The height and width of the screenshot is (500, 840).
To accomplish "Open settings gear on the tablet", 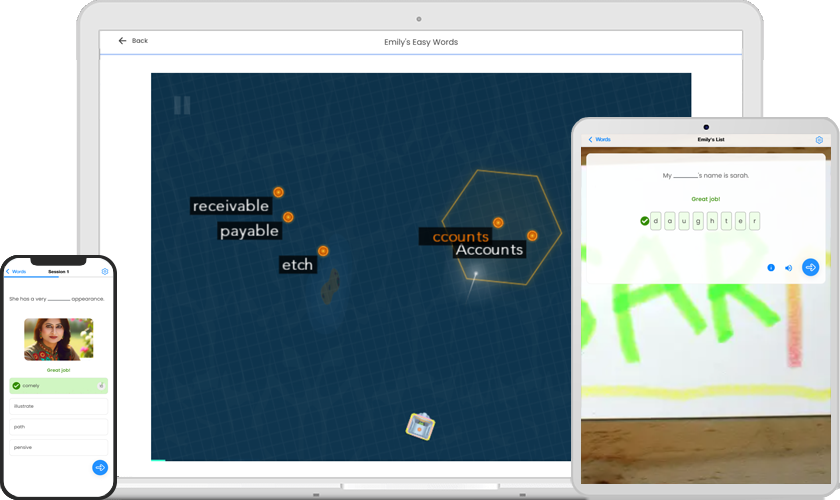I will 819,140.
